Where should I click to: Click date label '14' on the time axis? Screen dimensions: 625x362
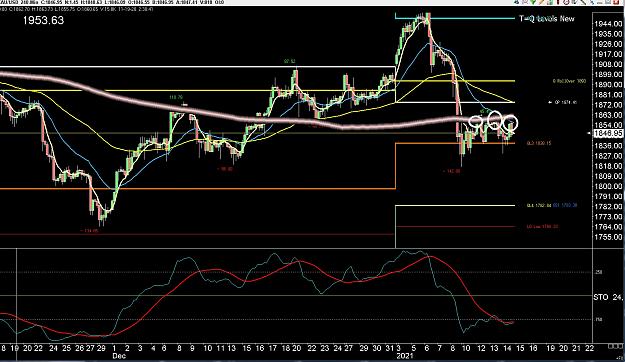[x=507, y=348]
